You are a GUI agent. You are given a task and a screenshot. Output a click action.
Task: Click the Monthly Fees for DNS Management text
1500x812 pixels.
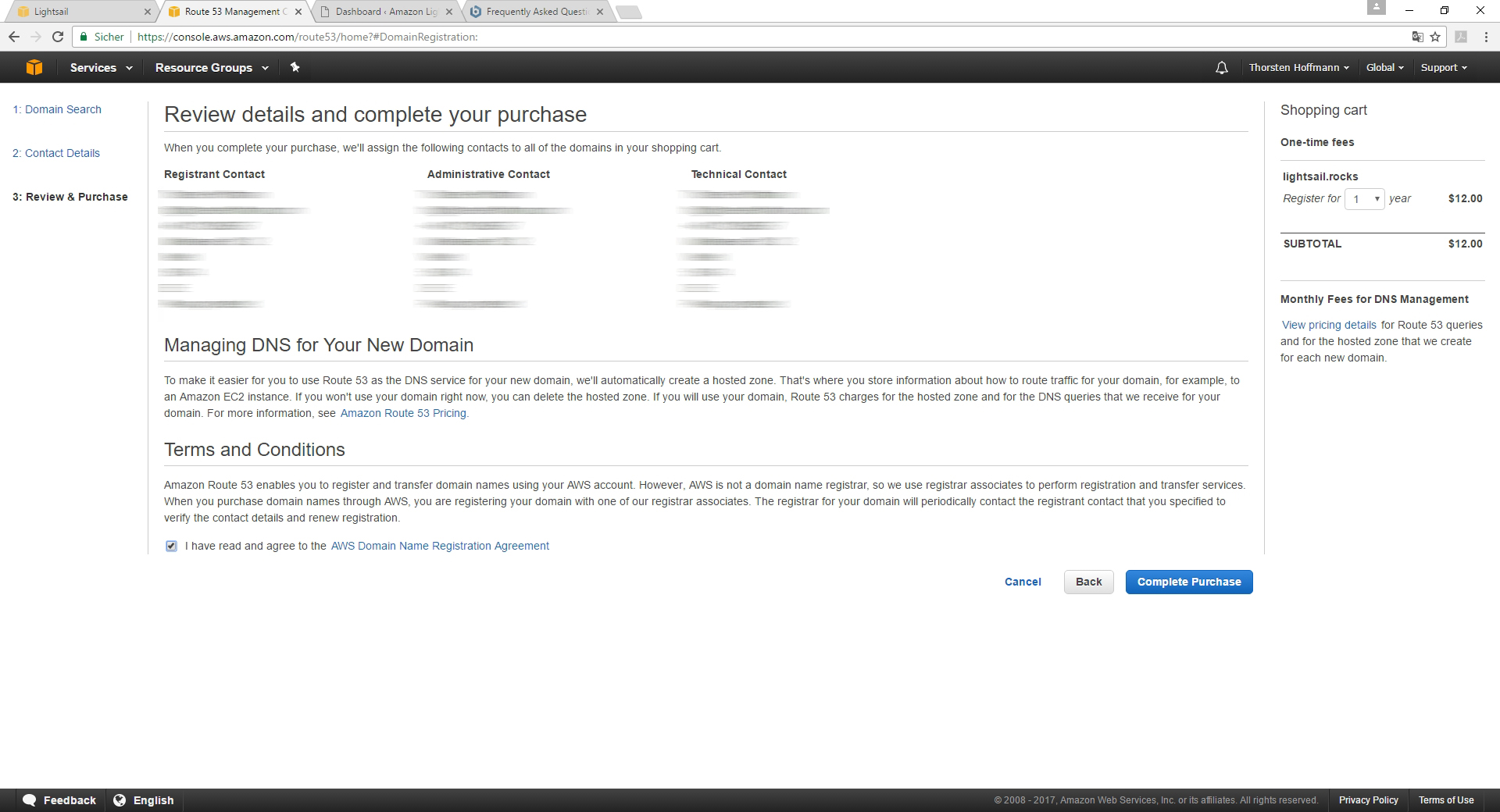coord(1374,299)
